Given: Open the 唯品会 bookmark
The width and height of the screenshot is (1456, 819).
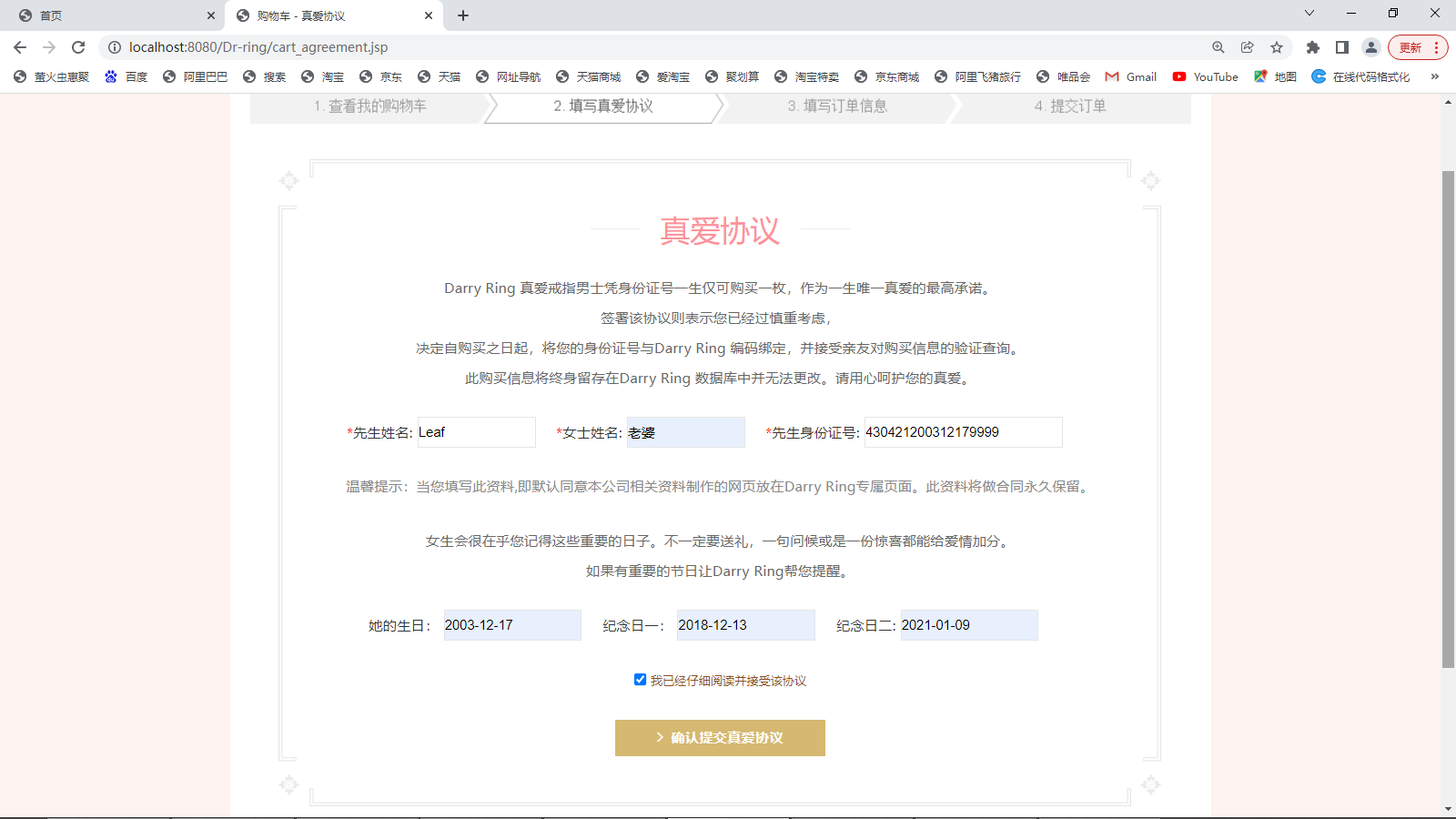Looking at the screenshot, I should [x=1063, y=77].
